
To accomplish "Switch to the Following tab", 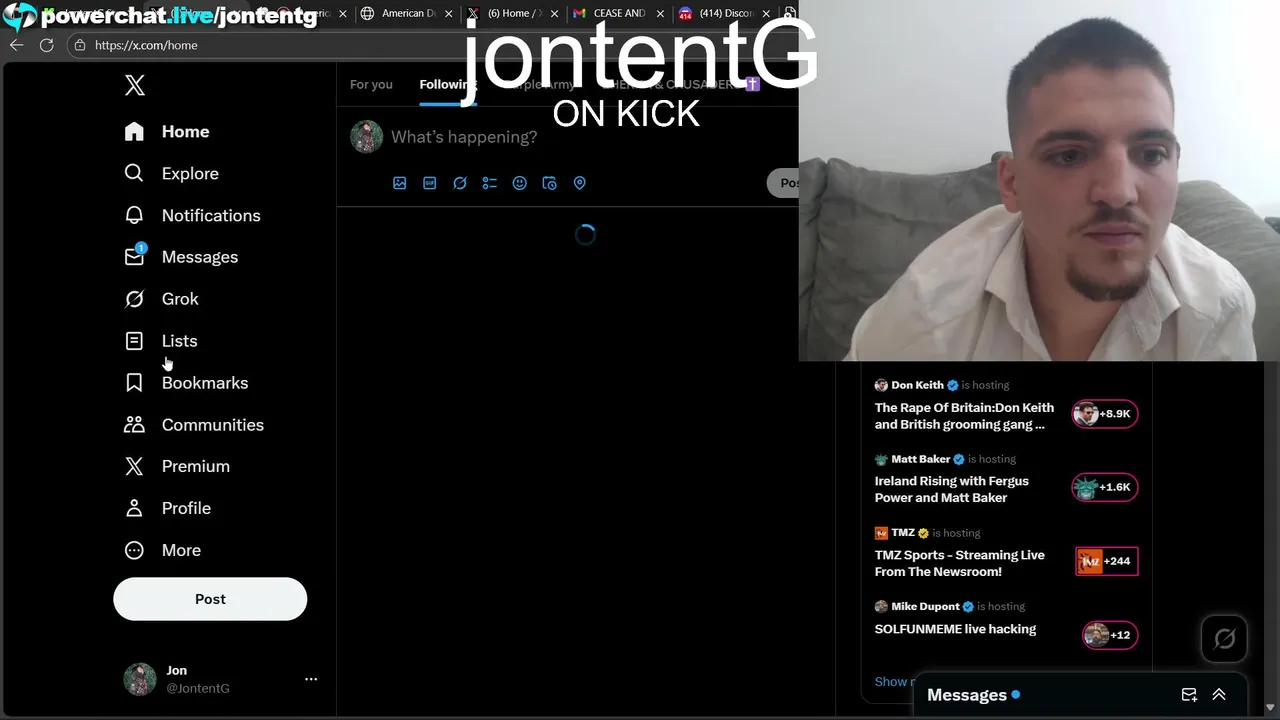I will 448,85.
